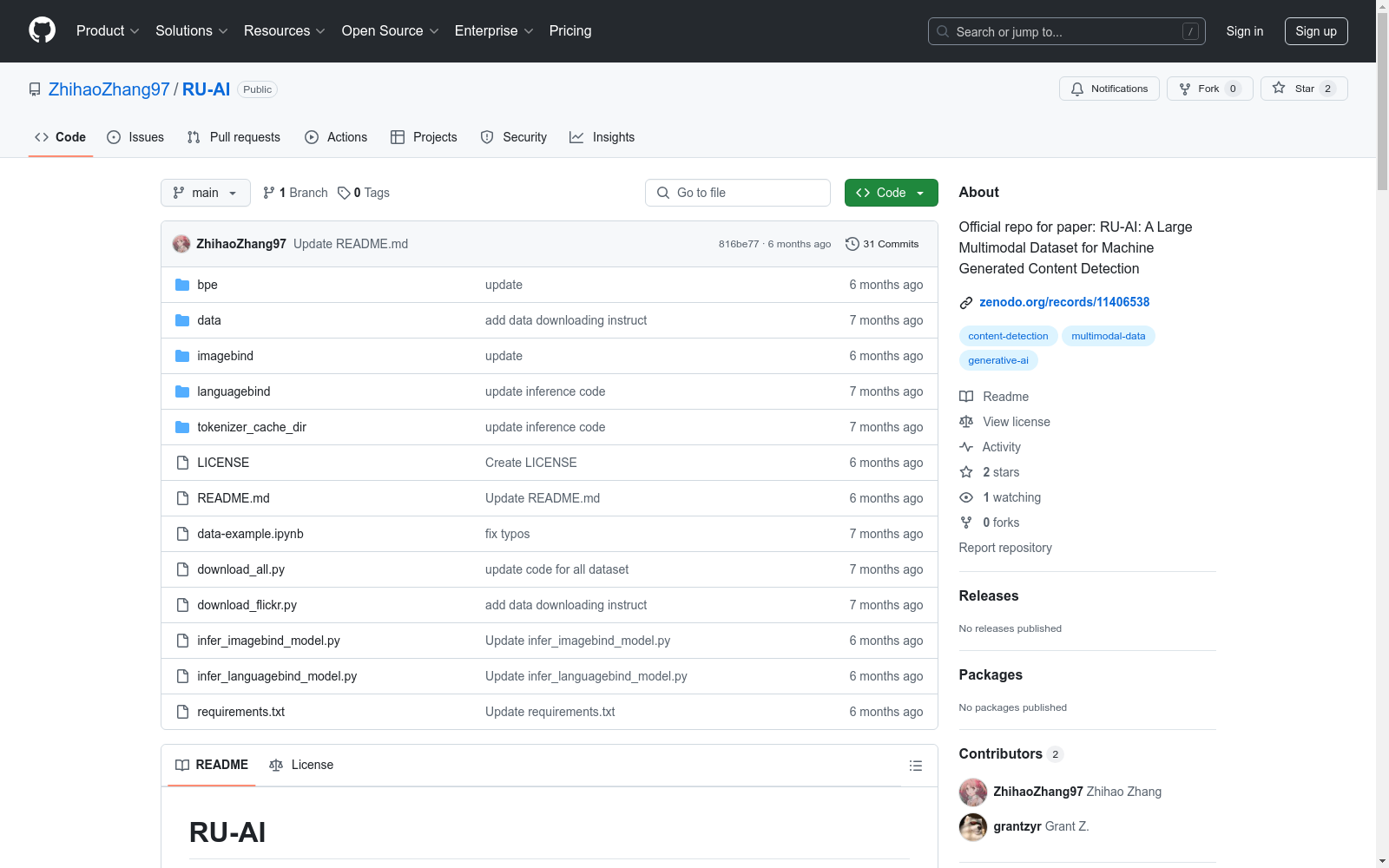Click the Sign up button
This screenshot has height=868, width=1389.
coord(1316,31)
